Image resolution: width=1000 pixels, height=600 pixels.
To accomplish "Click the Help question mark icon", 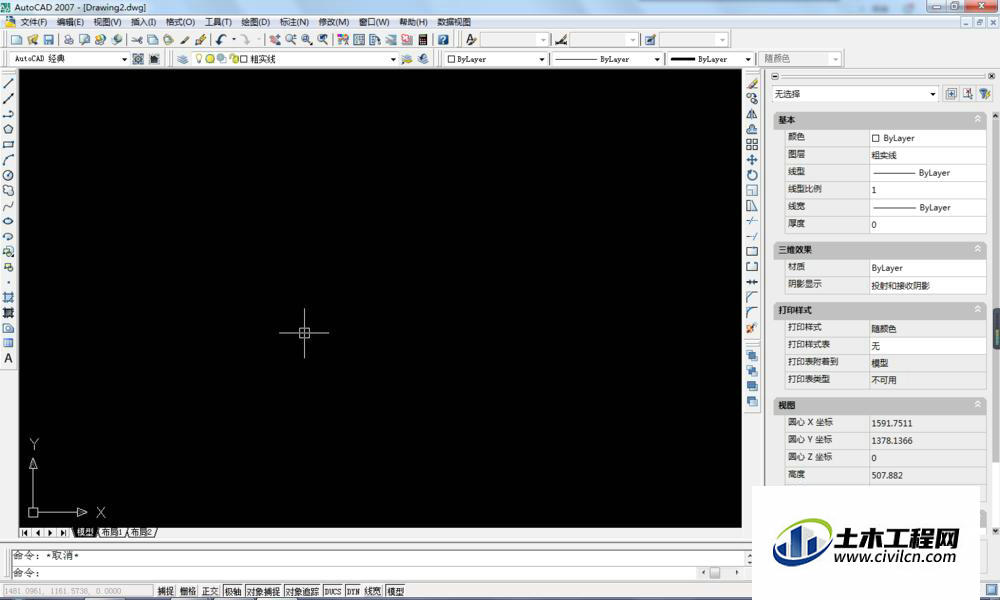I will [x=443, y=40].
